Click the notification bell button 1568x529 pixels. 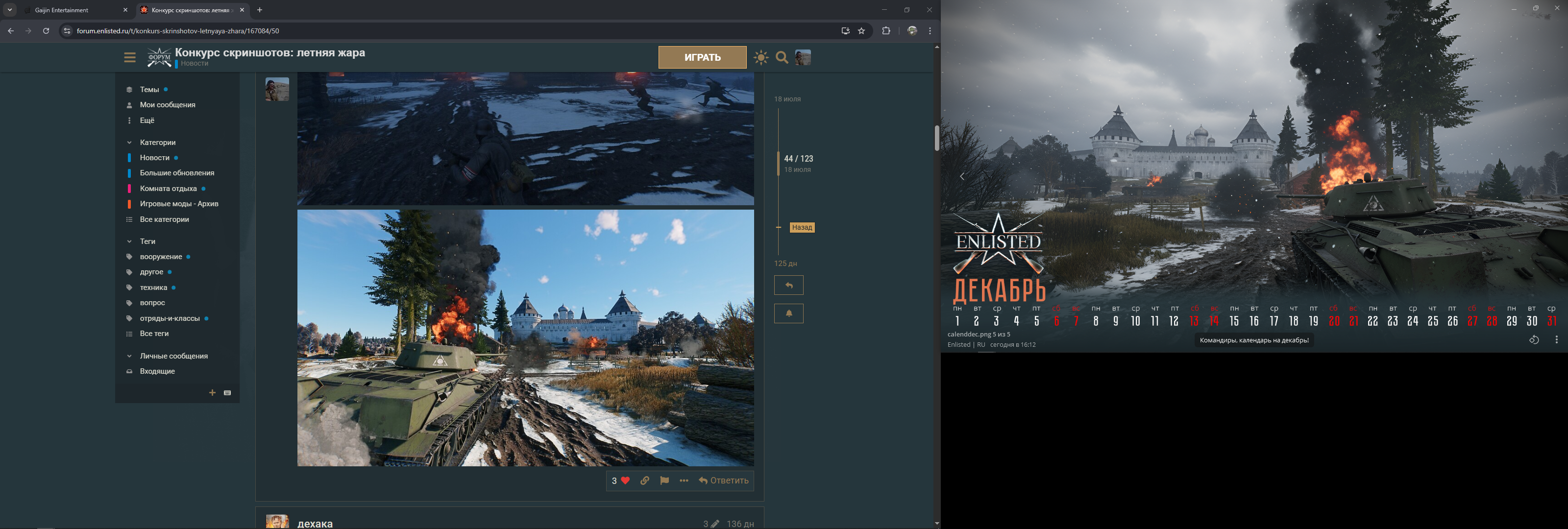point(788,313)
